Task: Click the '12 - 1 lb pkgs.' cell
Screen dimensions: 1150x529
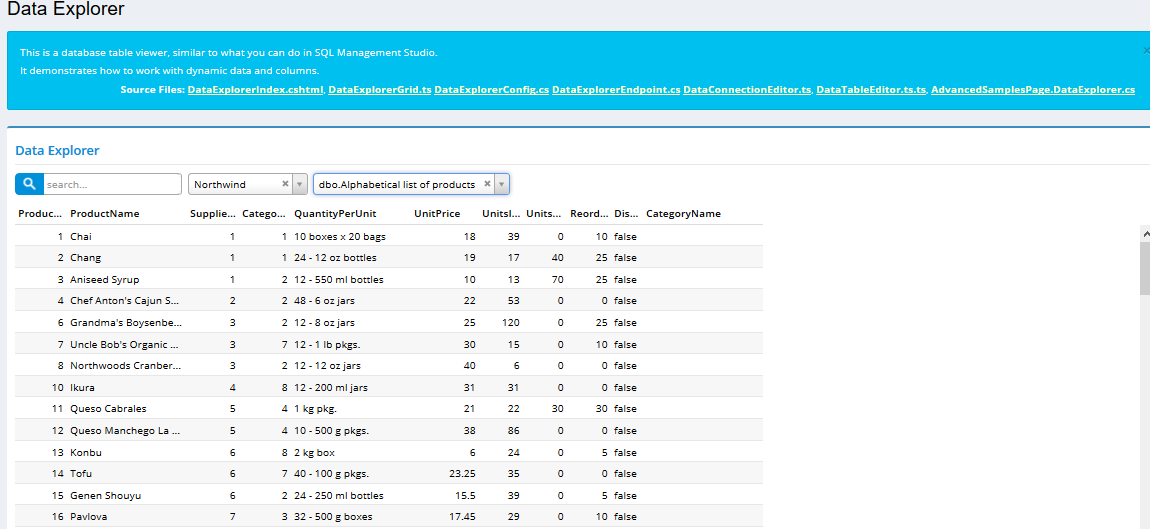Action: tap(327, 344)
